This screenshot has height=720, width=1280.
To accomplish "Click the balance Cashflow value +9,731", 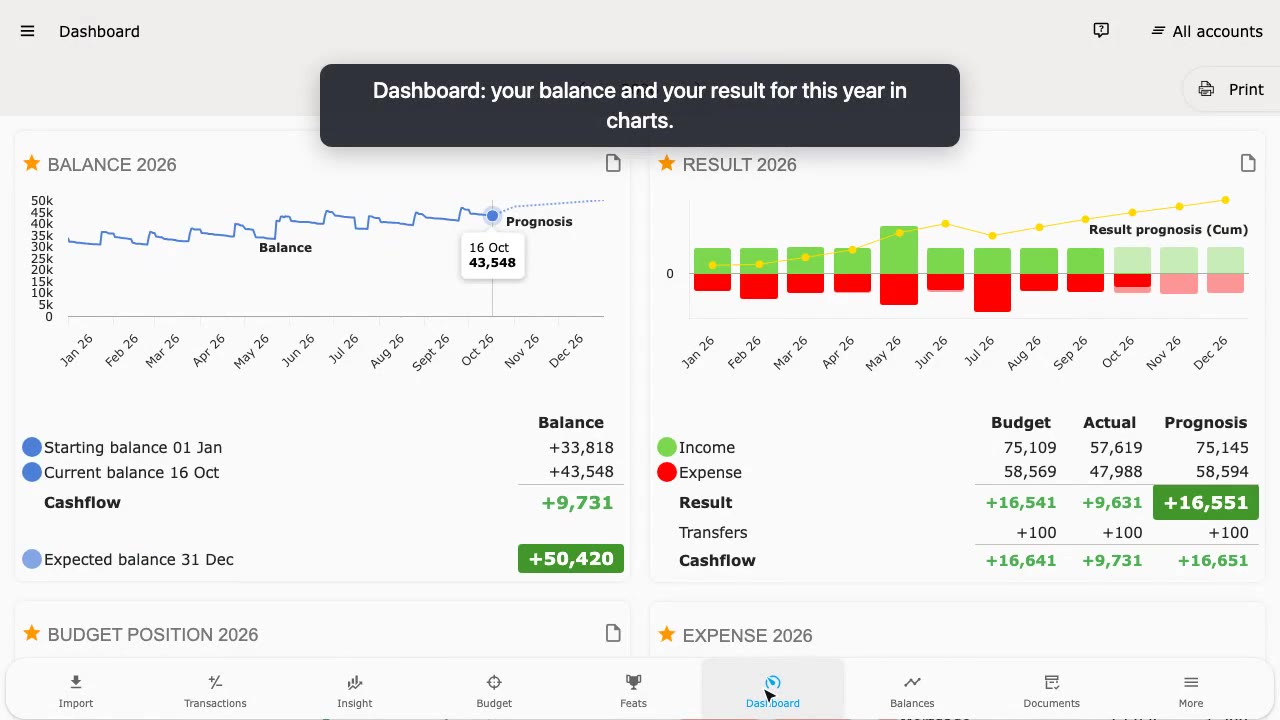I will pos(577,502).
